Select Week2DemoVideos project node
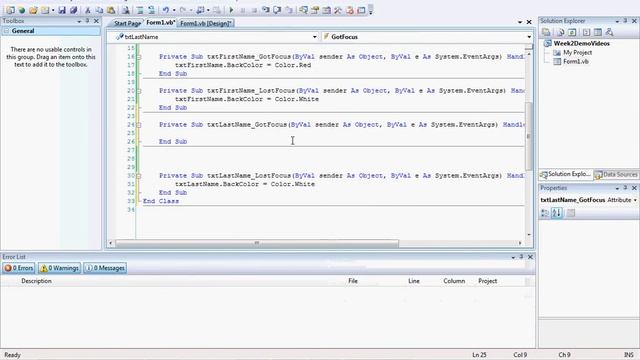 (582, 43)
